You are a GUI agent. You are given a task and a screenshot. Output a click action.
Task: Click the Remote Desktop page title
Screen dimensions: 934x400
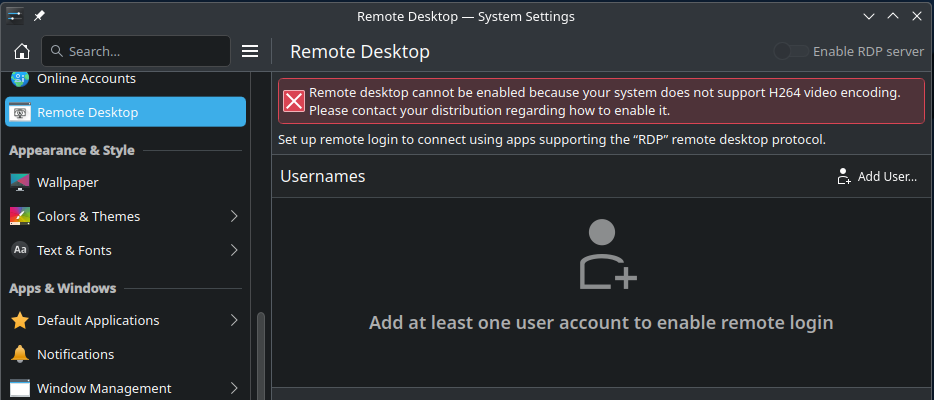pyautogui.click(x=360, y=52)
